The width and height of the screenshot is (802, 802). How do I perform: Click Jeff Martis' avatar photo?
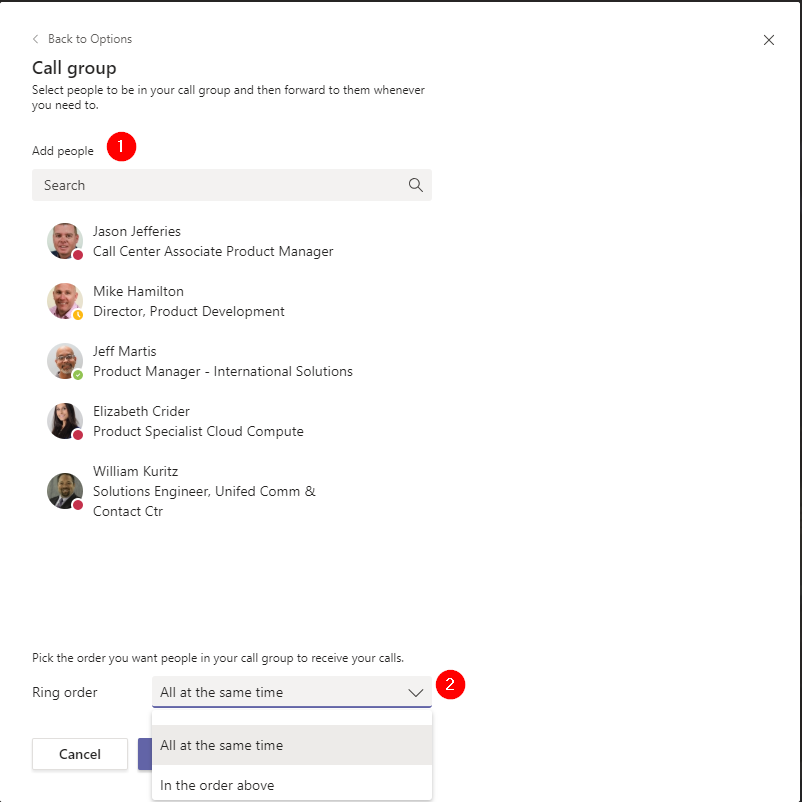click(65, 361)
